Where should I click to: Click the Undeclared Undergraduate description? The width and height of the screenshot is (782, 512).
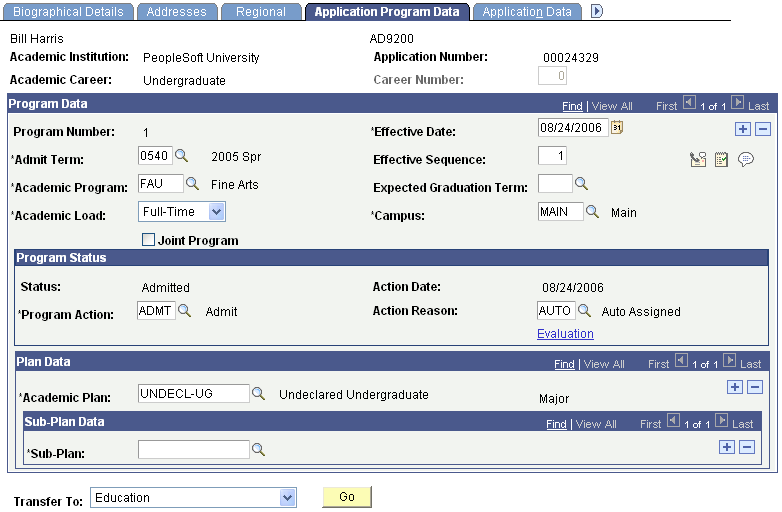354,395
